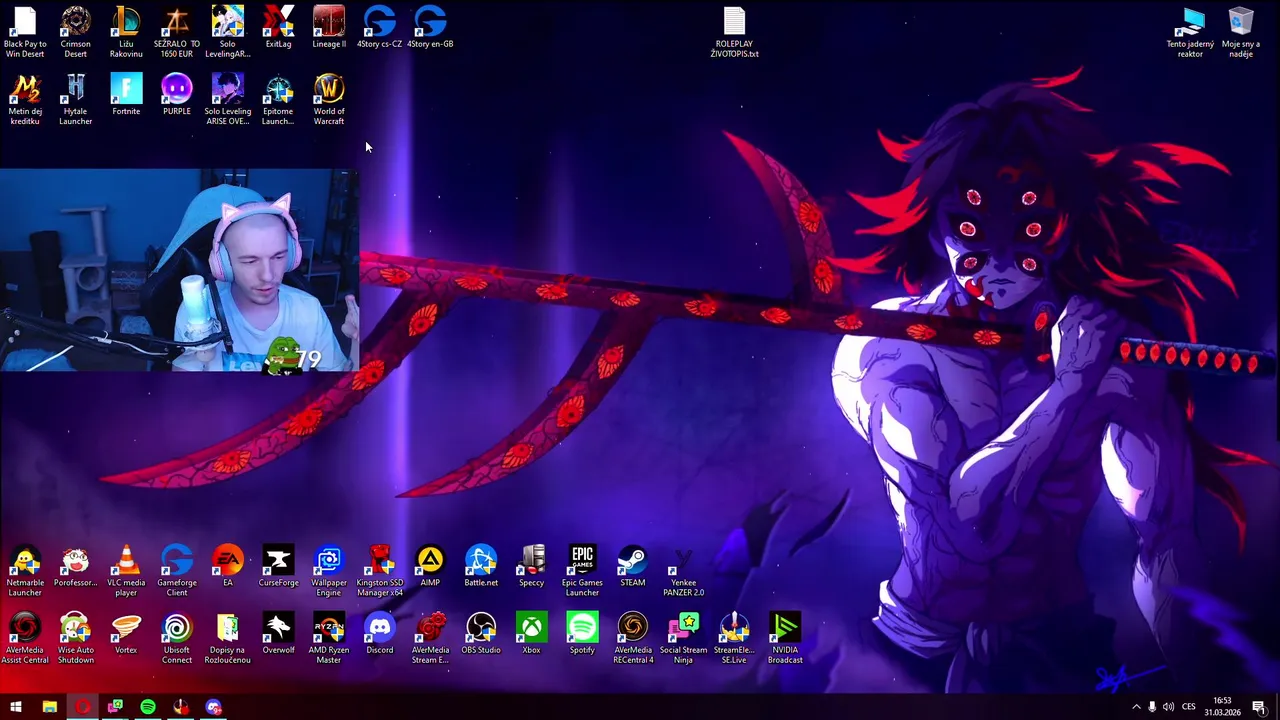1280x720 pixels.
Task: Select the Overwolf desktop icon
Action: (278, 635)
